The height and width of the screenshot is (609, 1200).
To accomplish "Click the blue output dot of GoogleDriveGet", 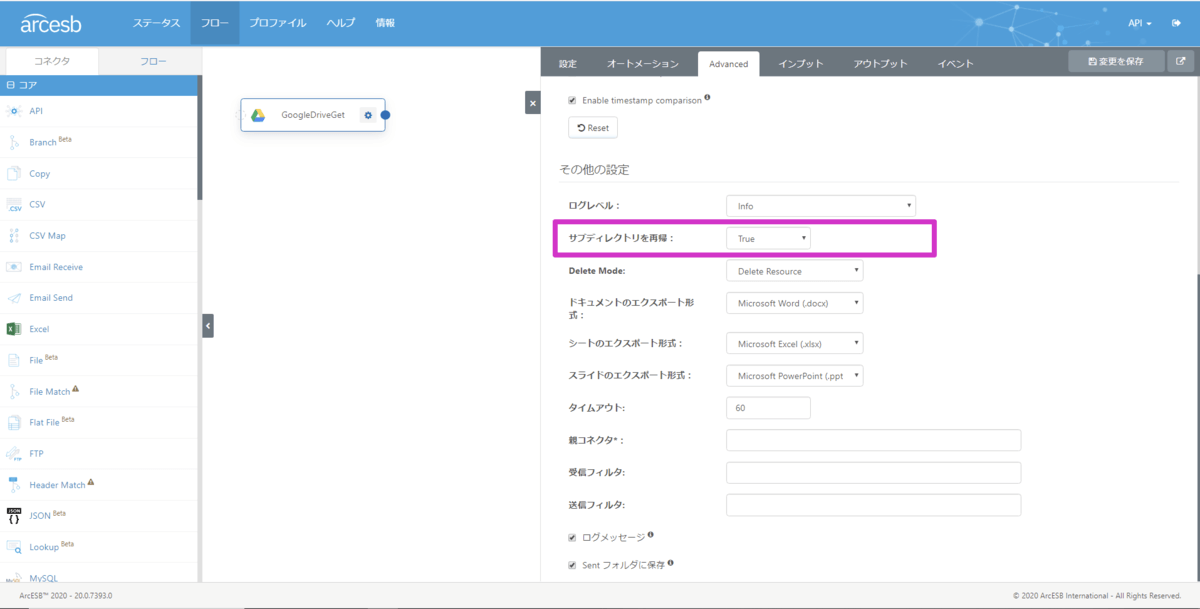I will [x=385, y=115].
